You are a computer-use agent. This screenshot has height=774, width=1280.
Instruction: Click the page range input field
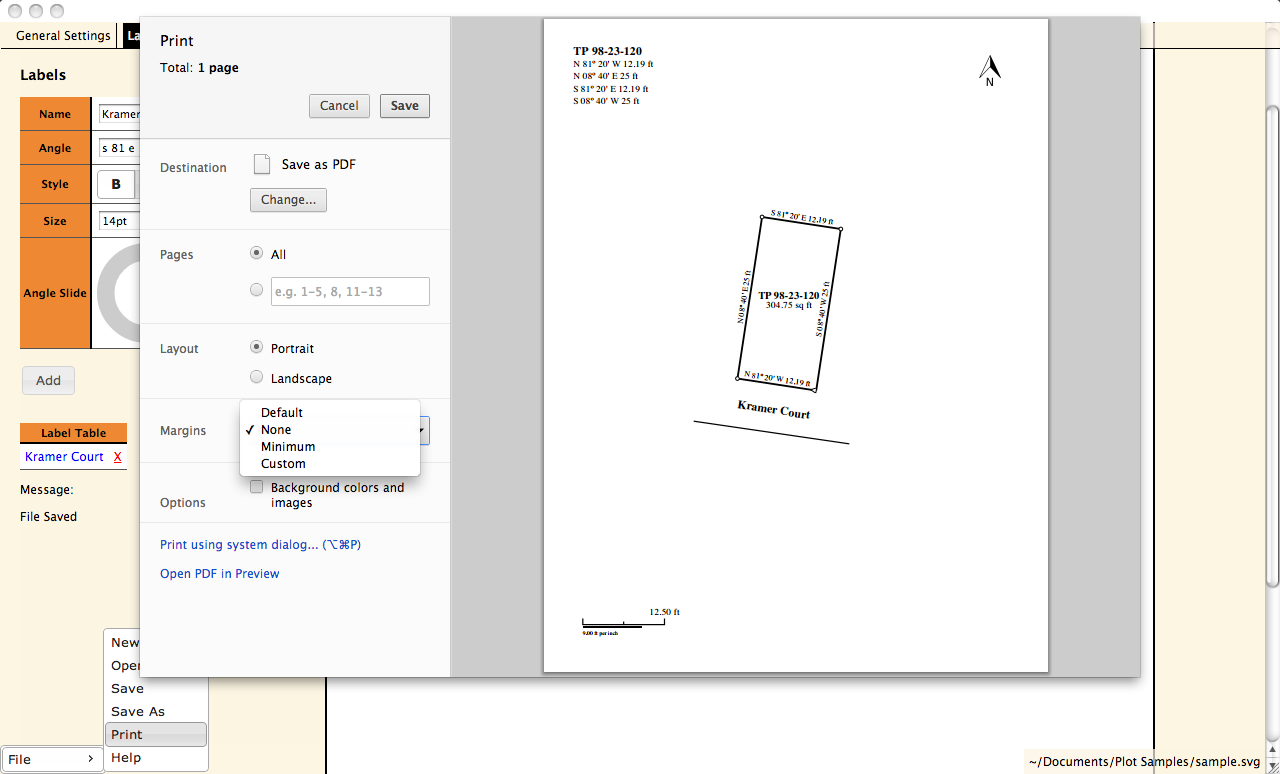349,291
